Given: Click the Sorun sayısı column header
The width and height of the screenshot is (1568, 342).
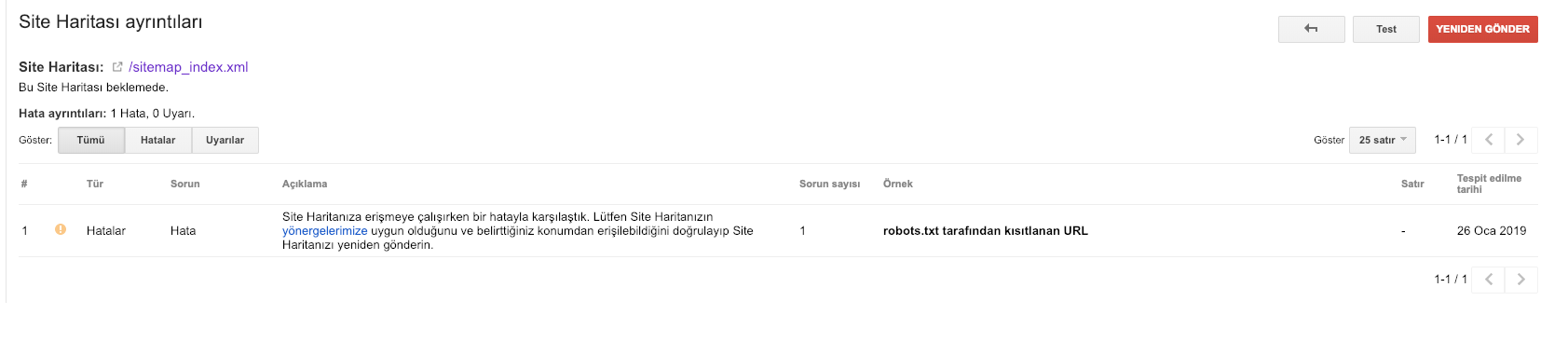Looking at the screenshot, I should click(830, 184).
